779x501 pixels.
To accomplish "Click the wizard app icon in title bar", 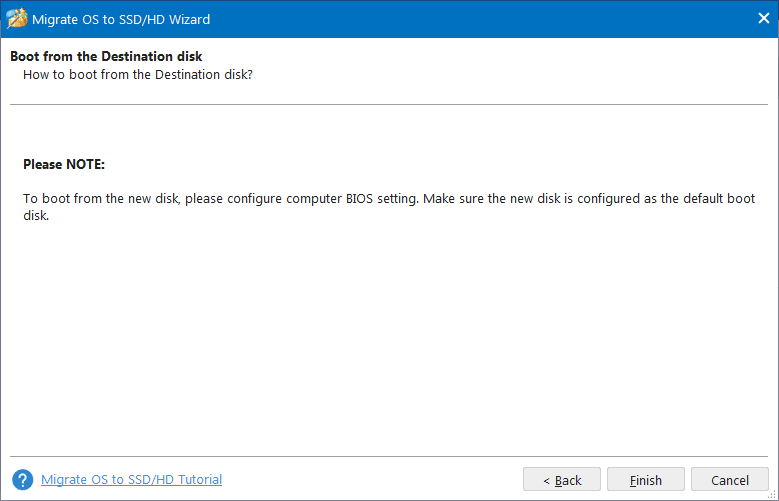I will 17,19.
